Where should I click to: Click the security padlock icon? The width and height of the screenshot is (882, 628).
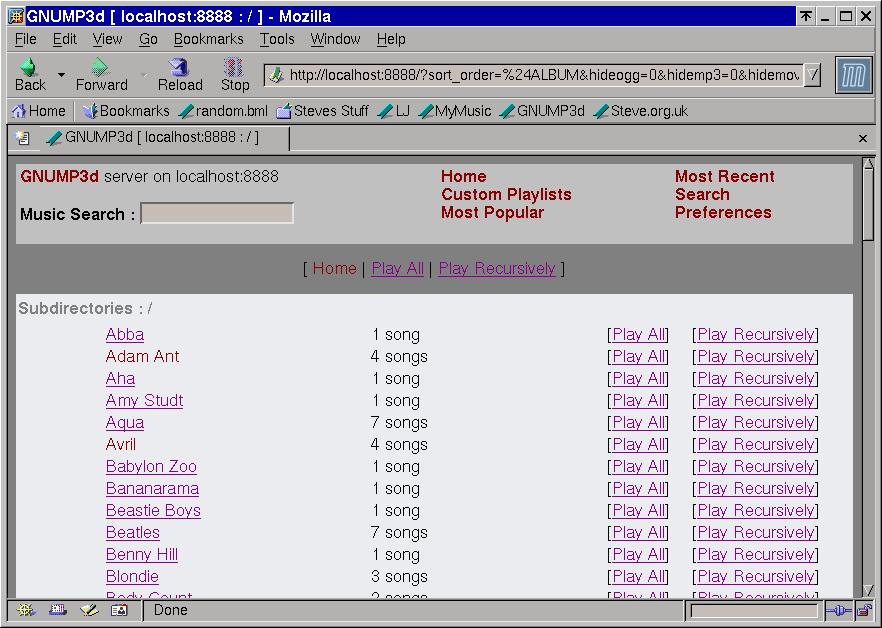pyautogui.click(x=863, y=611)
